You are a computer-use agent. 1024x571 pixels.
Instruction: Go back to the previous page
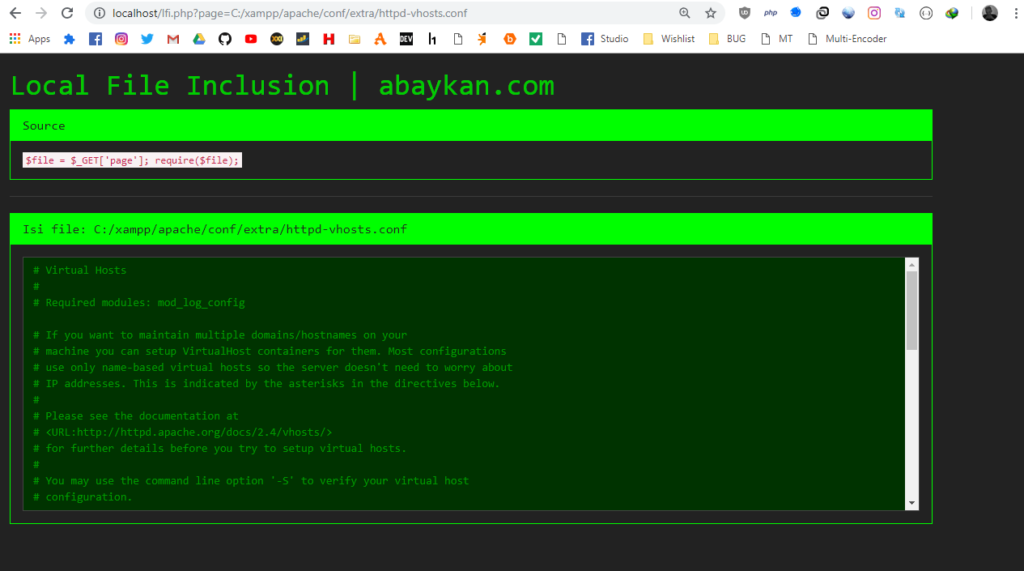pyautogui.click(x=15, y=13)
